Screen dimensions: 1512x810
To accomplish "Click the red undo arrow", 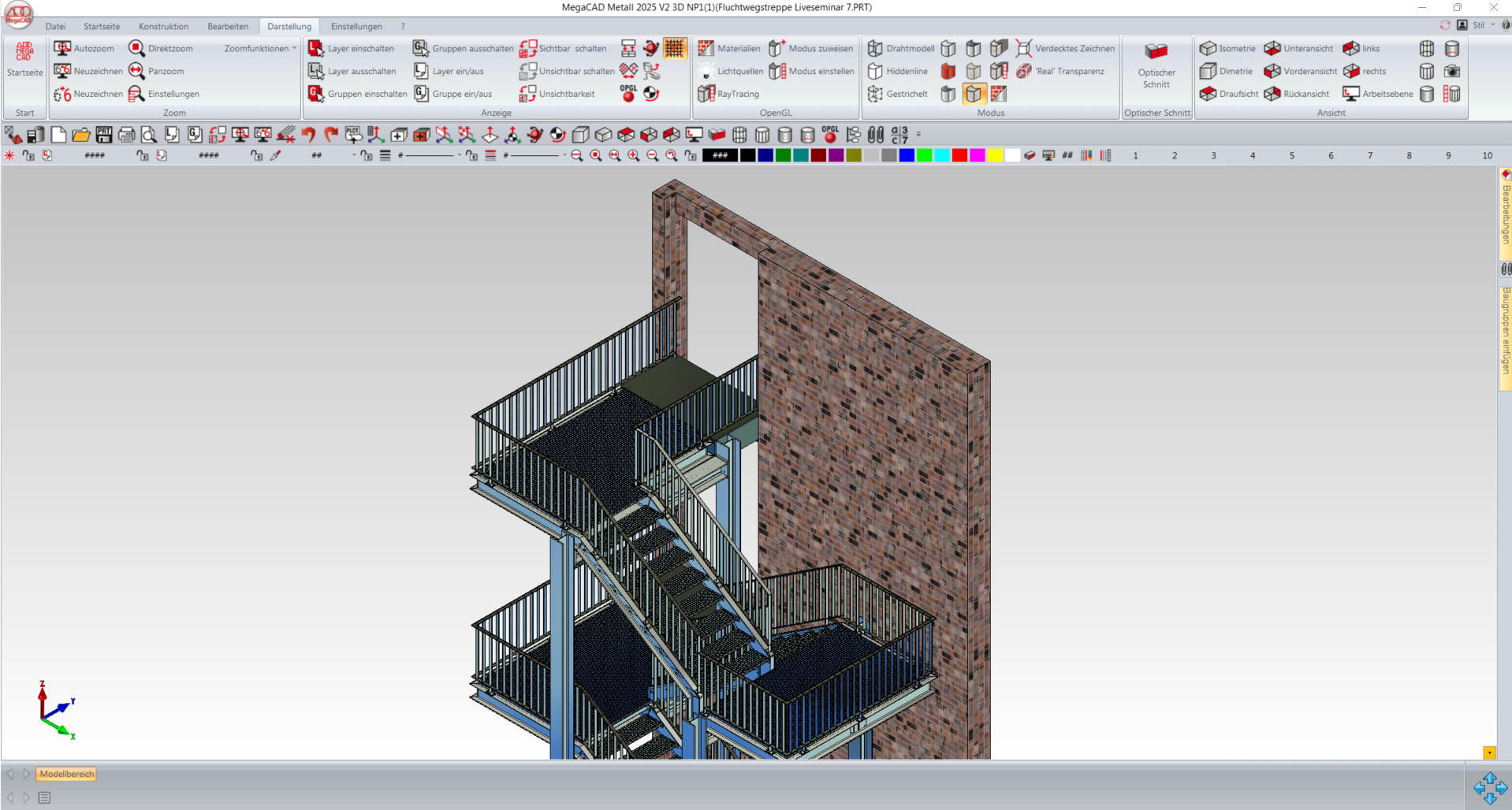I will pos(308,135).
